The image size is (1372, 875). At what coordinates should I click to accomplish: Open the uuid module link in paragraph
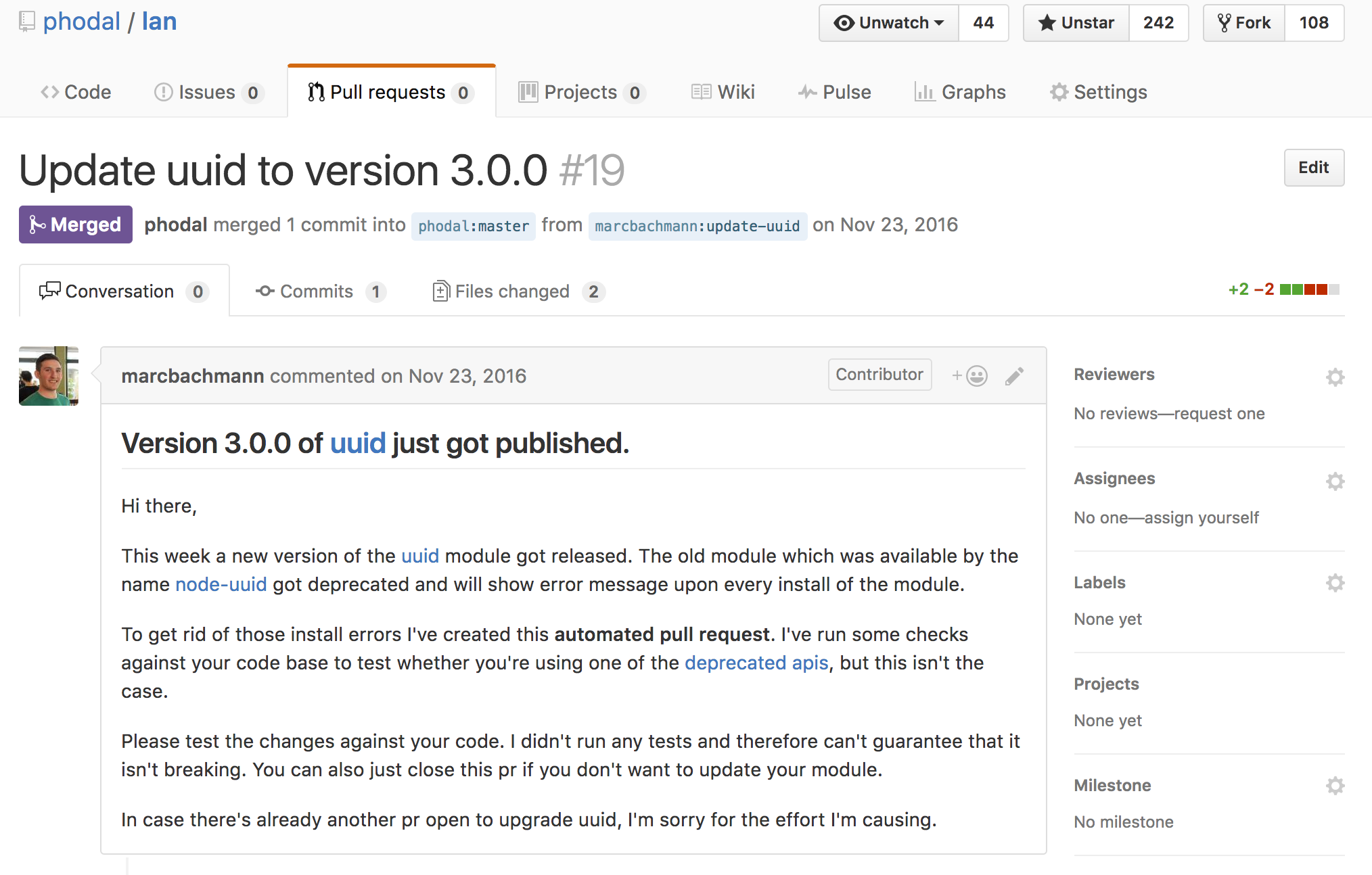[x=420, y=556]
